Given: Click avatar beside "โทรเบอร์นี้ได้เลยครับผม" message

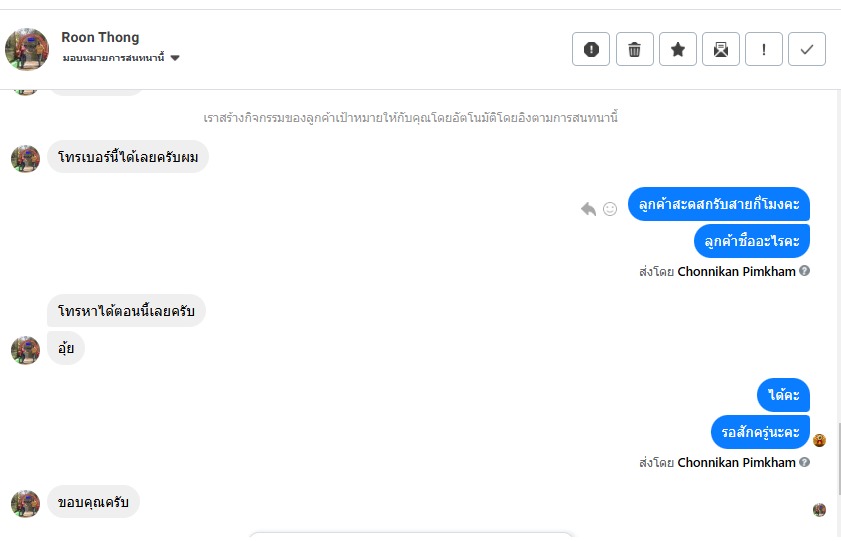Looking at the screenshot, I should coord(25,158).
